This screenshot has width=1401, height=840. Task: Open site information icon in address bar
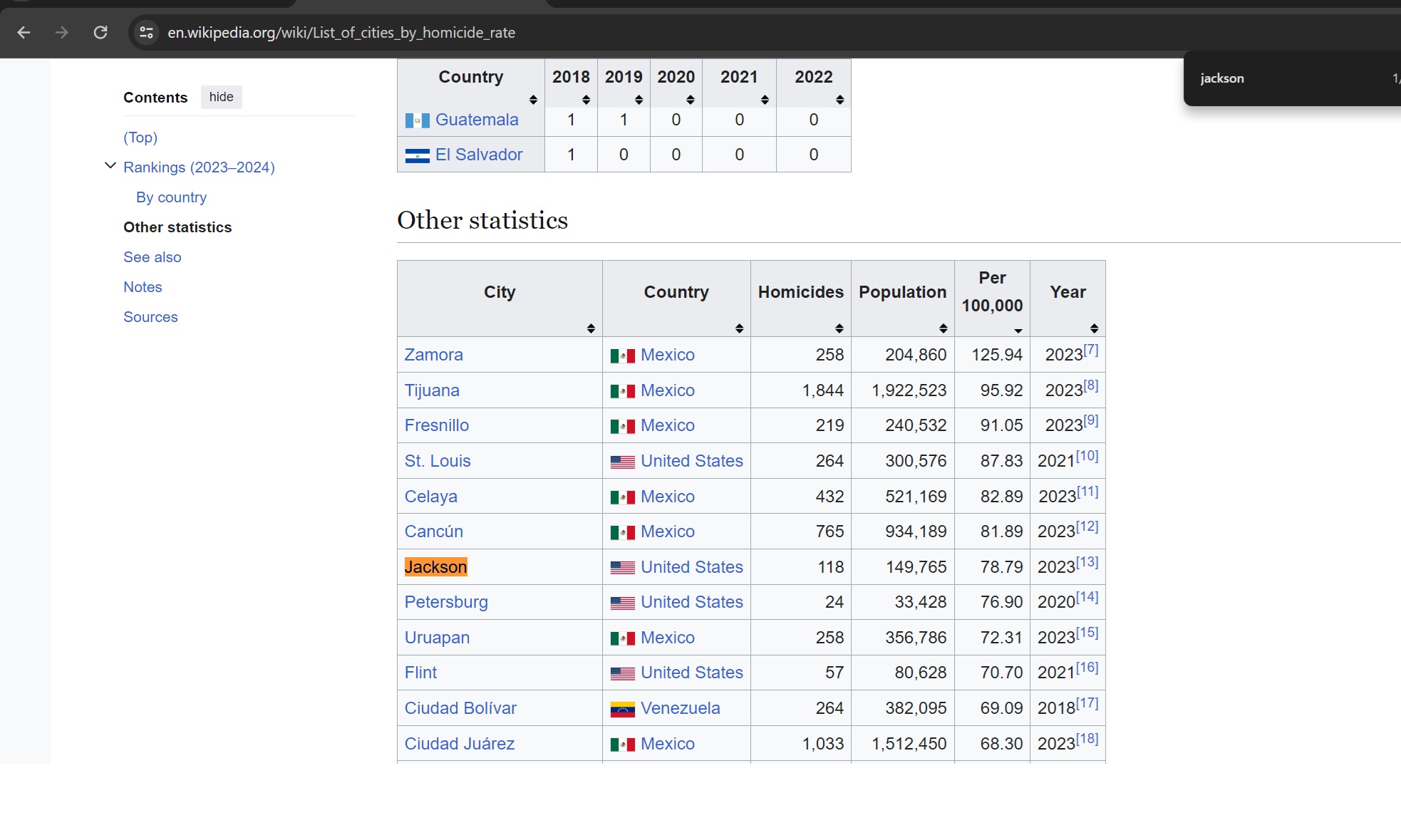tap(146, 32)
